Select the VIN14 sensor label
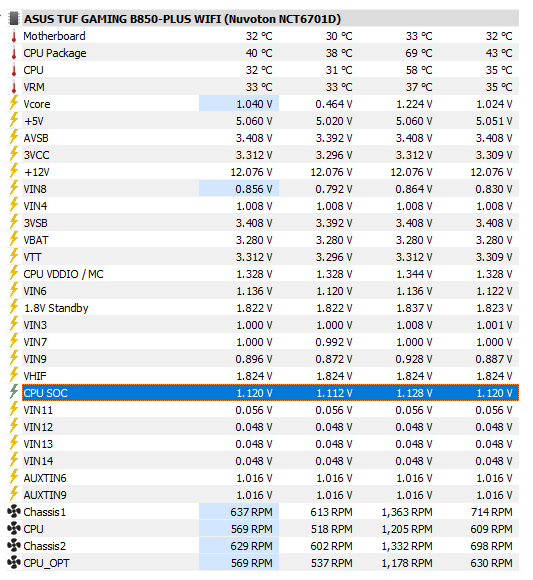Viewport: 533px width, 580px height. (x=38, y=461)
